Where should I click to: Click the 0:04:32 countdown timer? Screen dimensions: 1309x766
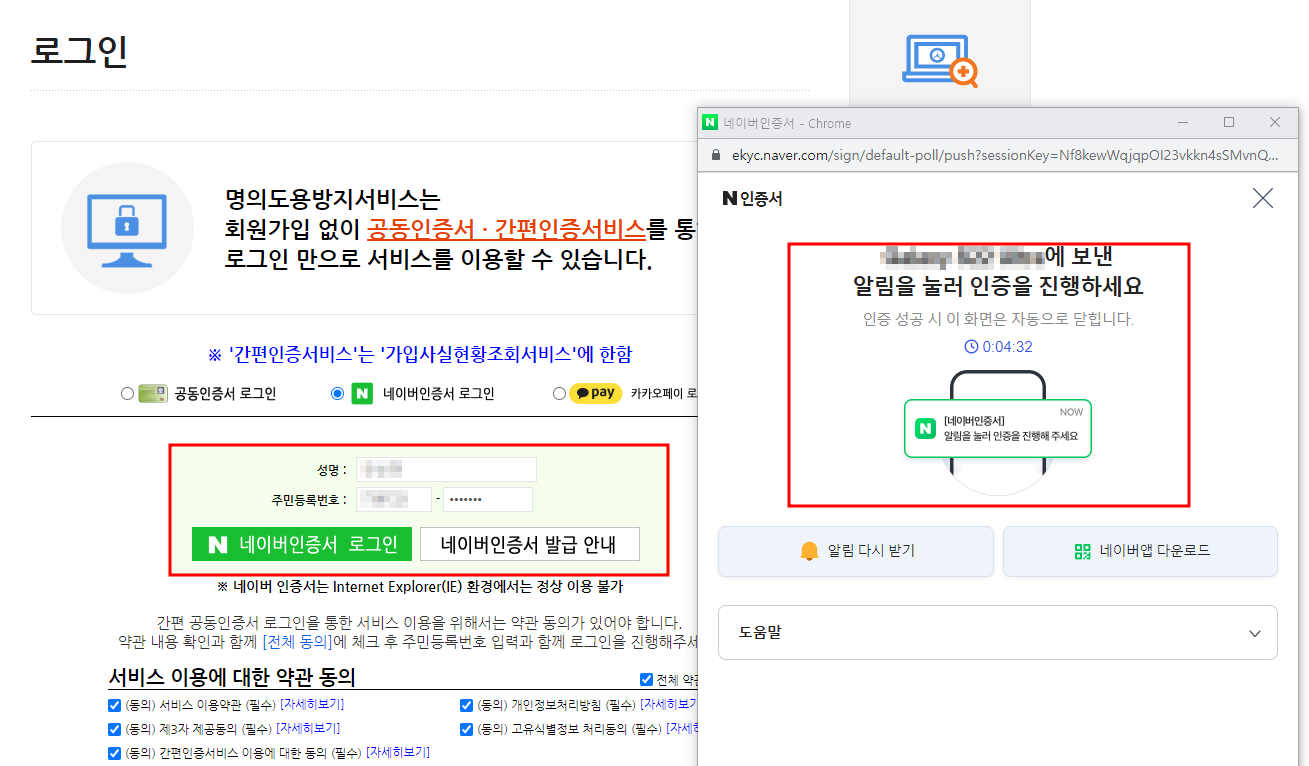pyautogui.click(x=998, y=347)
